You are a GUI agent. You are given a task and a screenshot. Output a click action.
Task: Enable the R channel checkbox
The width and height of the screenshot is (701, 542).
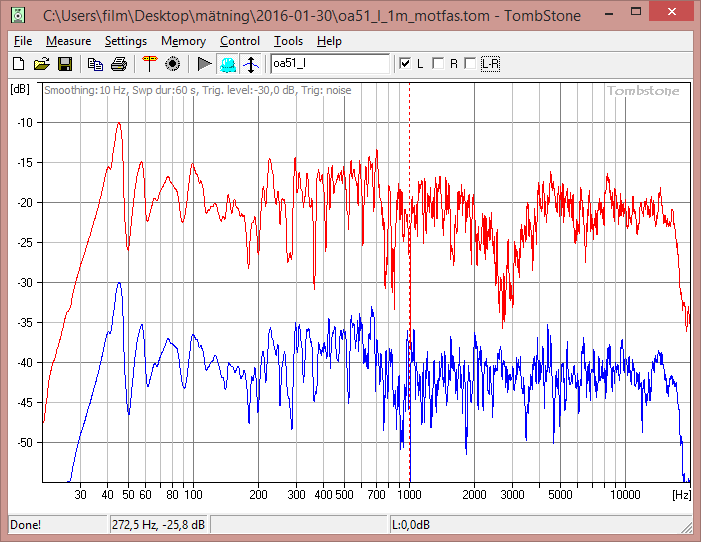pos(438,64)
